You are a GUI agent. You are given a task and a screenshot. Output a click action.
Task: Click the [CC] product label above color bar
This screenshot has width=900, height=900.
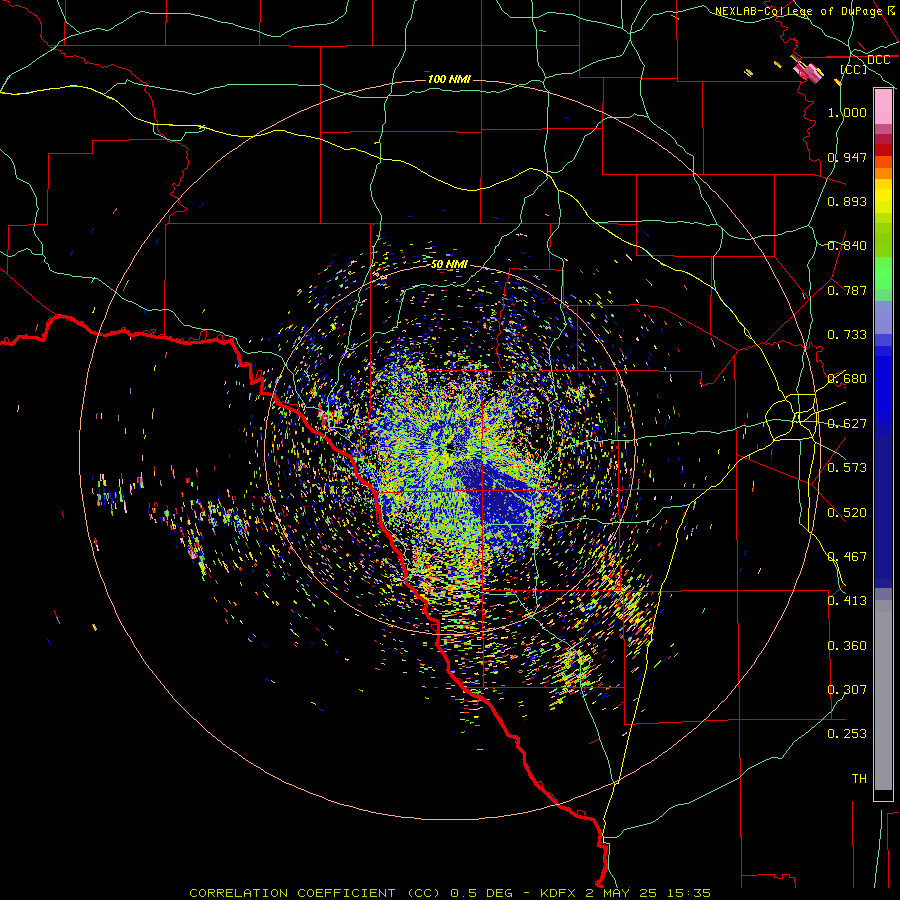tap(853, 69)
